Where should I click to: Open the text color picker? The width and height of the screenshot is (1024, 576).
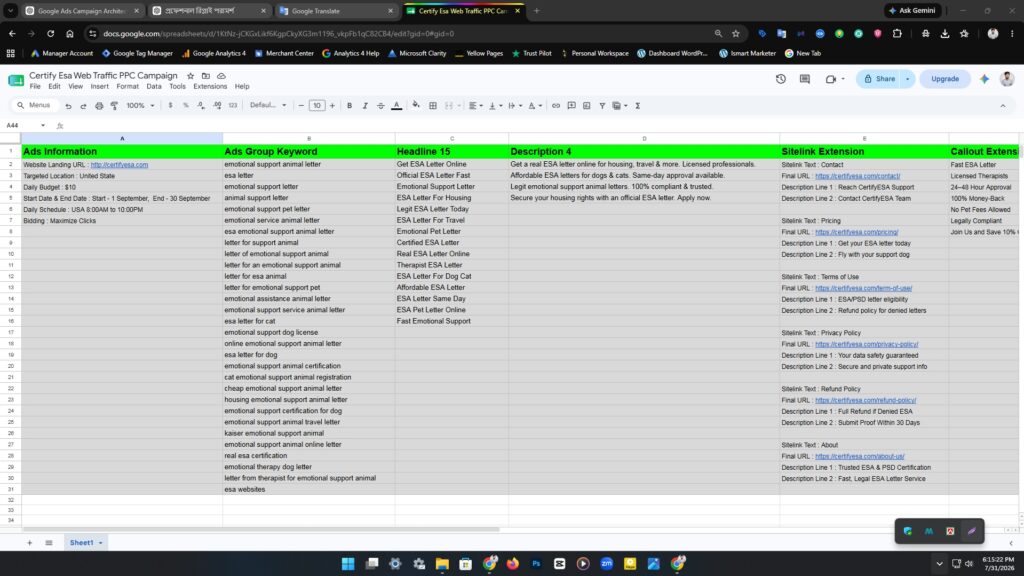click(396, 105)
